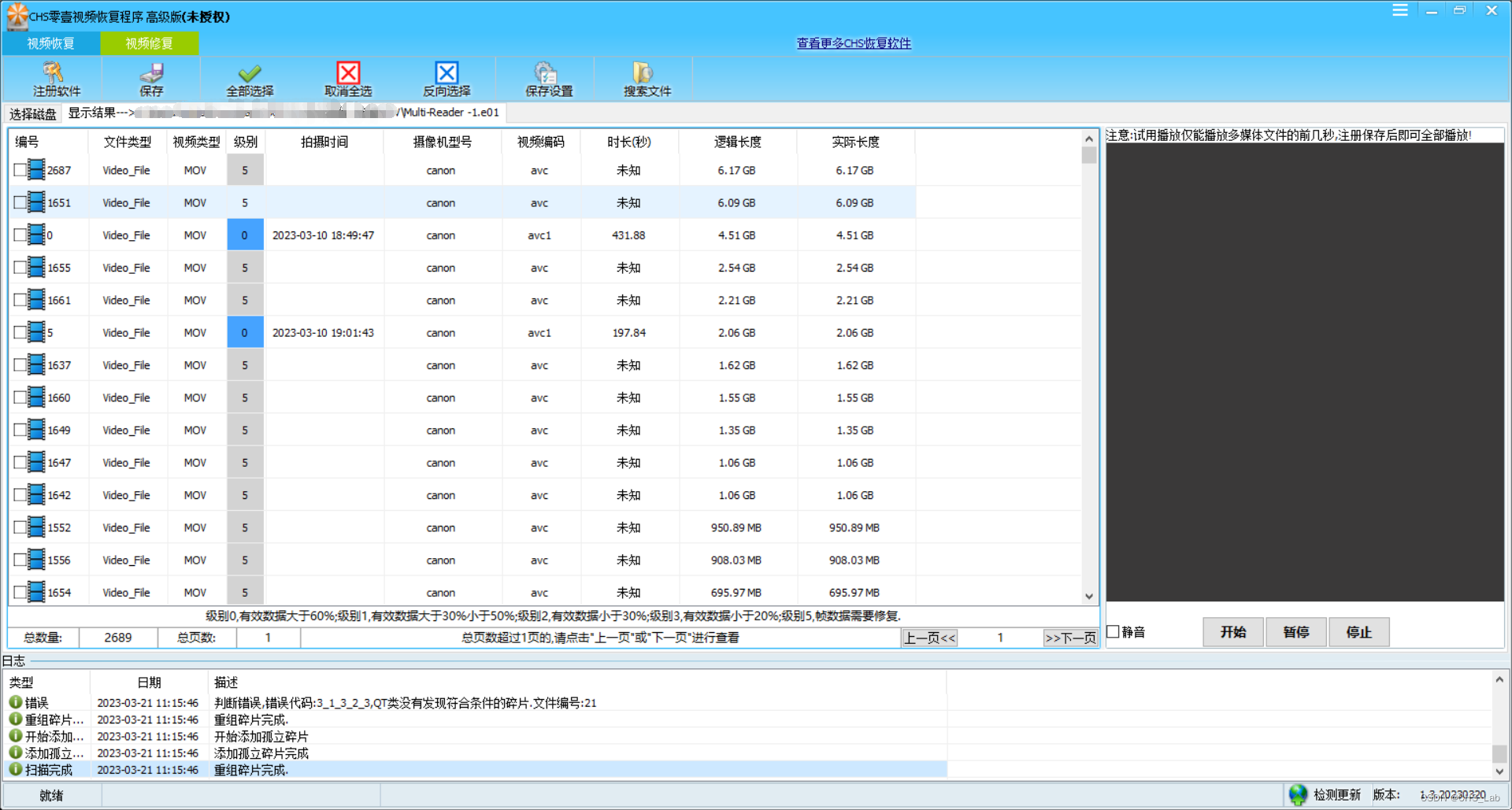
Task: Check the checkbox for file 5
Action: pos(20,332)
